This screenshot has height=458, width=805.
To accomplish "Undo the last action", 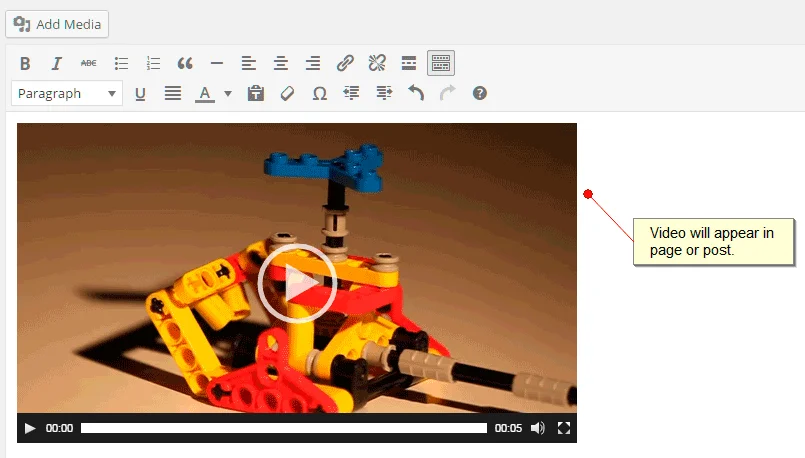I will click(x=416, y=93).
